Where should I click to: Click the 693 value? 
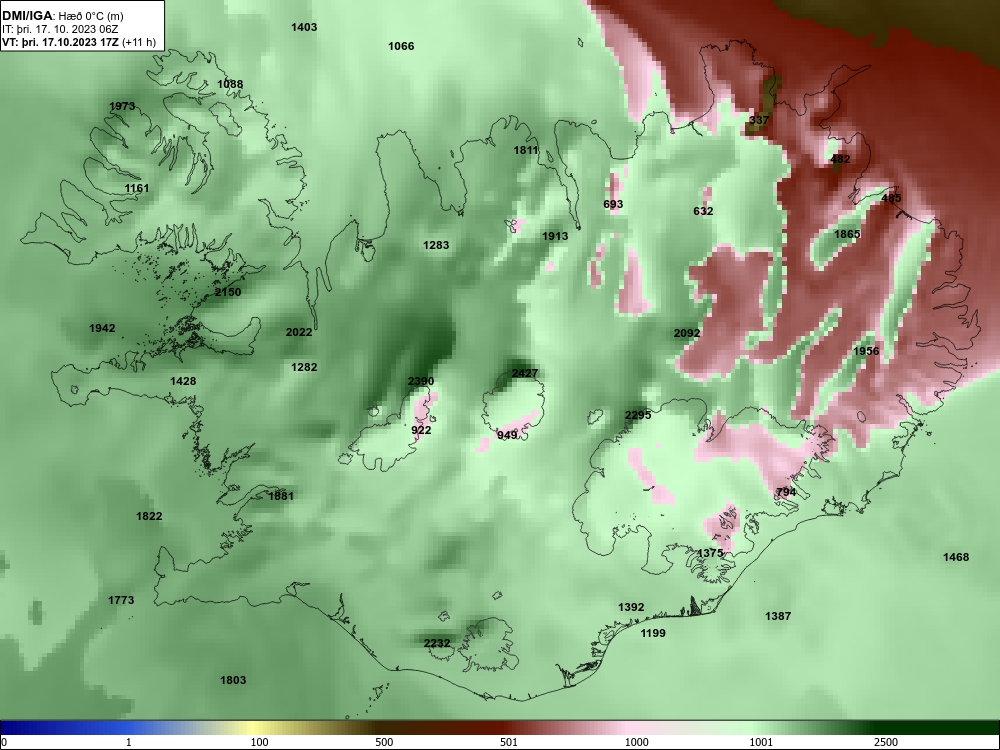pyautogui.click(x=613, y=204)
